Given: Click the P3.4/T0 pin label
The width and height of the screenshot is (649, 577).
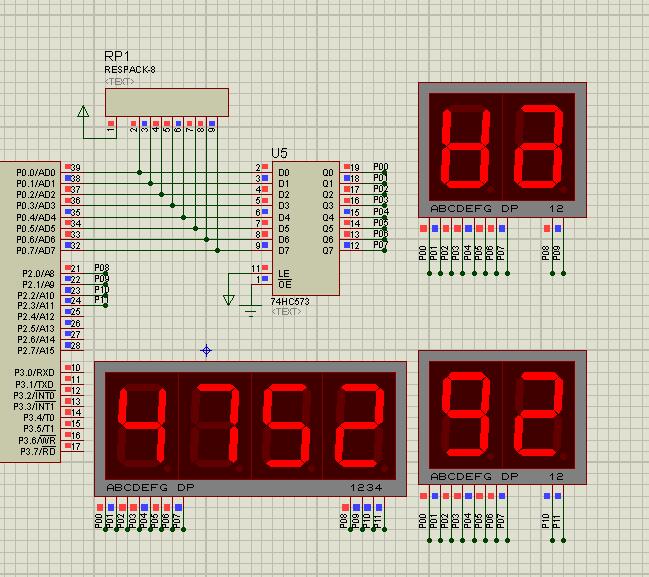Looking at the screenshot, I should (x=39, y=418).
